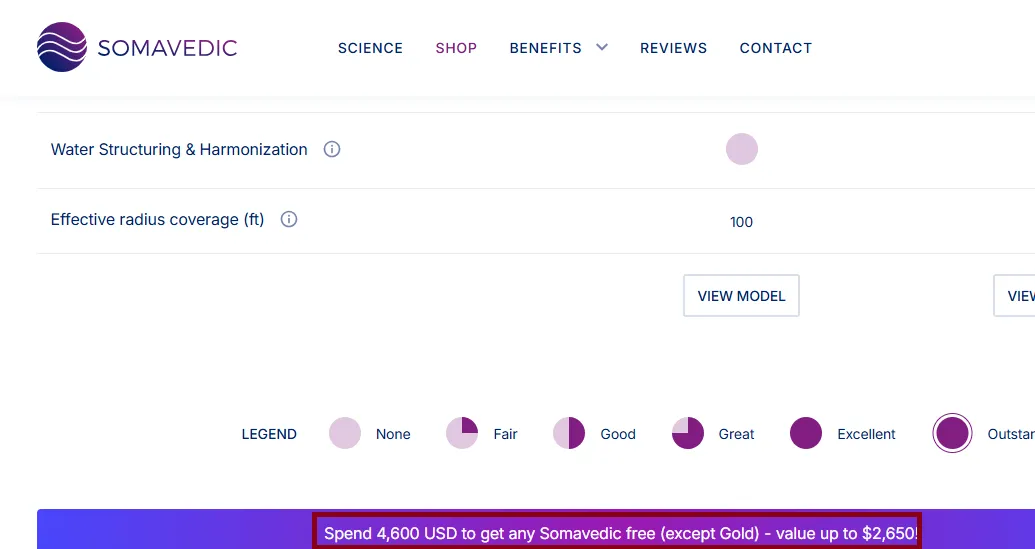This screenshot has width=1035, height=549.
Task: Navigate to Reviews
Action: tap(673, 48)
